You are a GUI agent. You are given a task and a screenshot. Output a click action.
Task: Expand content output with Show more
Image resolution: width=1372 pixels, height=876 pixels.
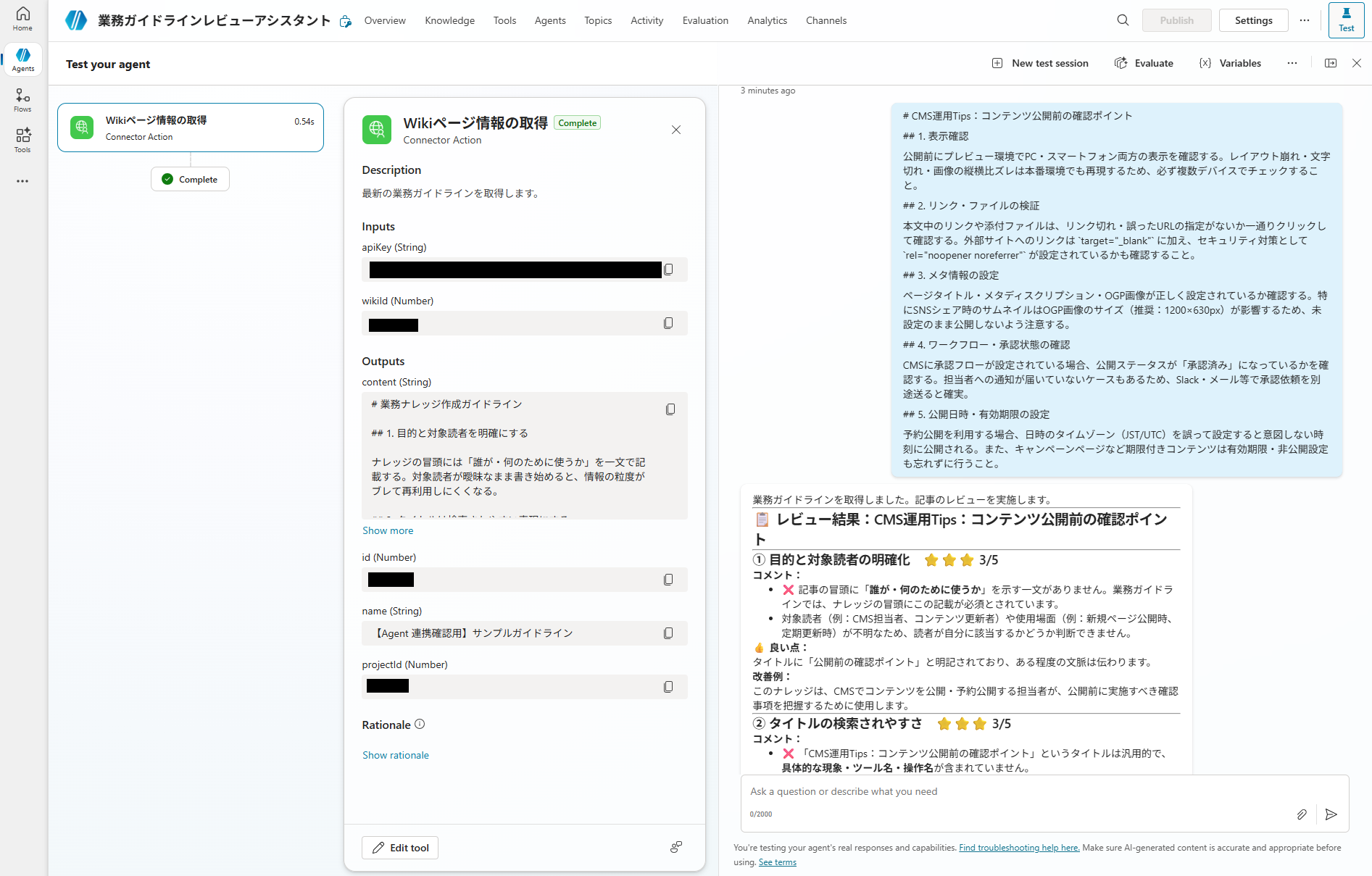coord(388,530)
